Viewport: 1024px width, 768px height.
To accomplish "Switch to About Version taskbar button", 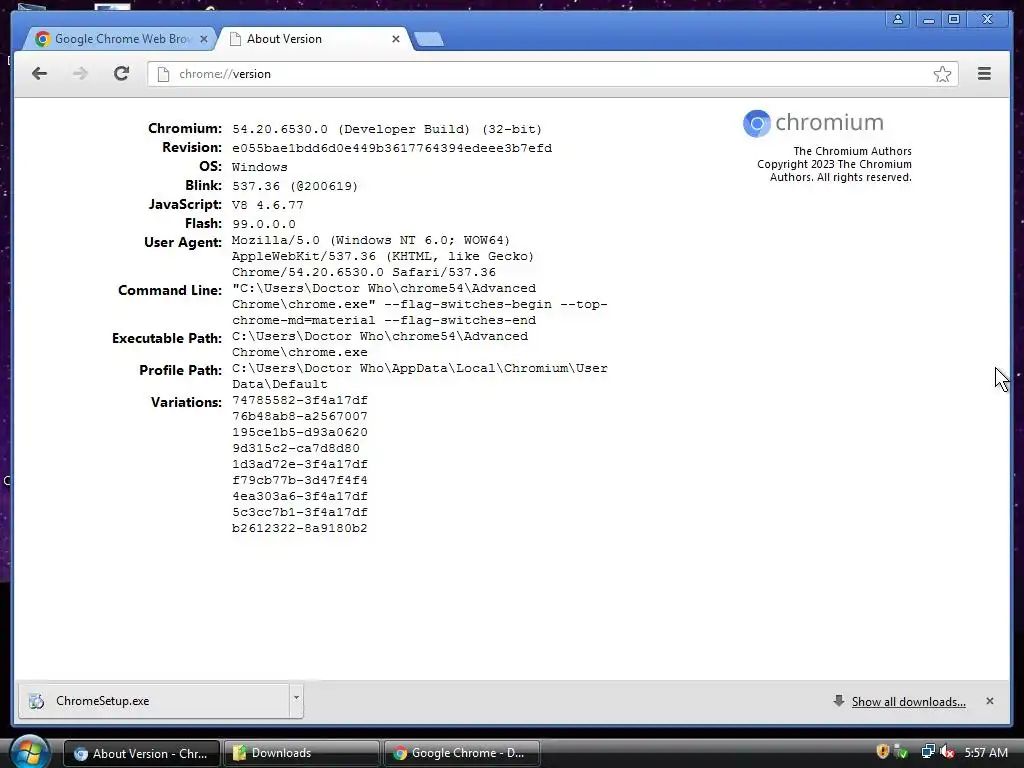I will pyautogui.click(x=141, y=753).
